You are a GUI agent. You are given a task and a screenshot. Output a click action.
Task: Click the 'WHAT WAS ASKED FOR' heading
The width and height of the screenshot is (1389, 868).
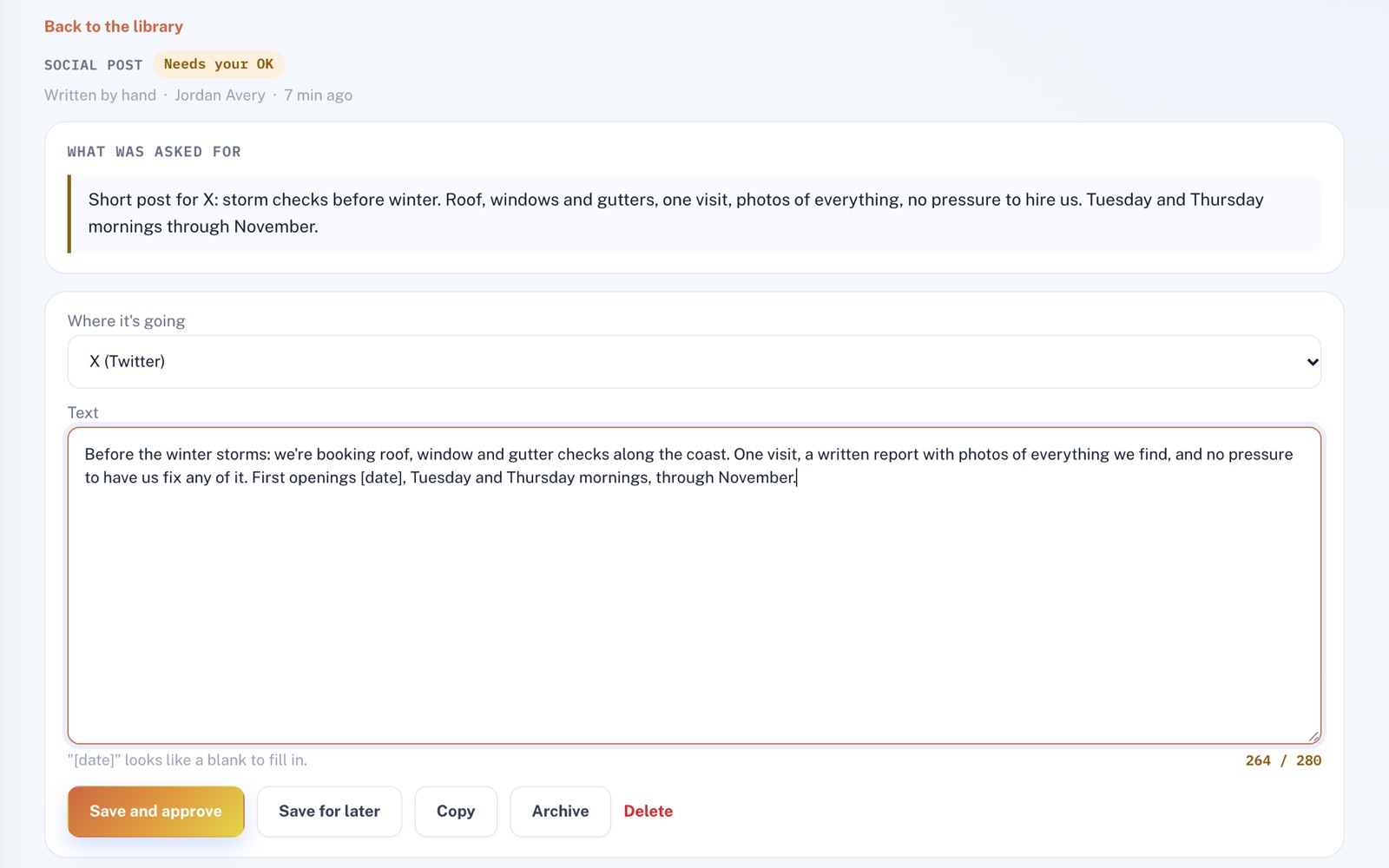point(155,152)
